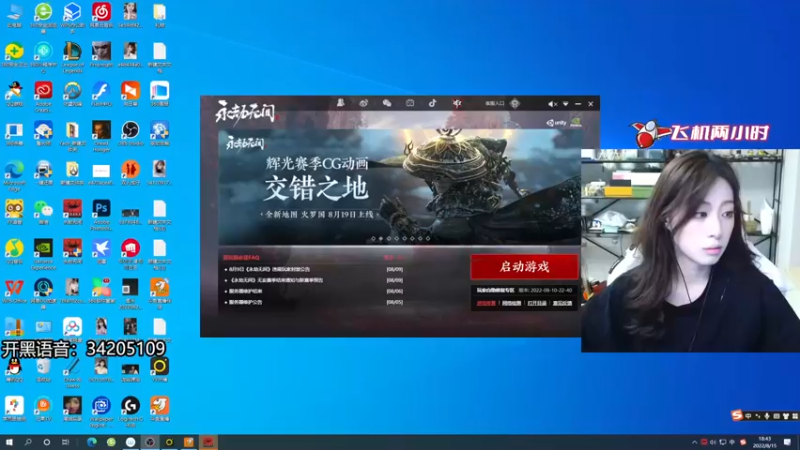Select the last banner carousel dot
The image size is (800, 450).
428,238
